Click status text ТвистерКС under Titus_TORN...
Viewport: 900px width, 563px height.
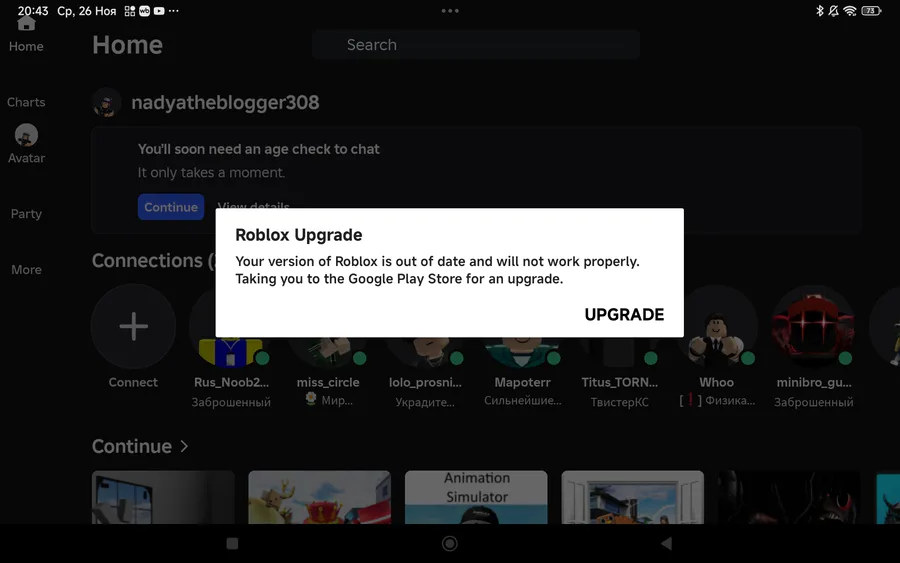pos(619,402)
